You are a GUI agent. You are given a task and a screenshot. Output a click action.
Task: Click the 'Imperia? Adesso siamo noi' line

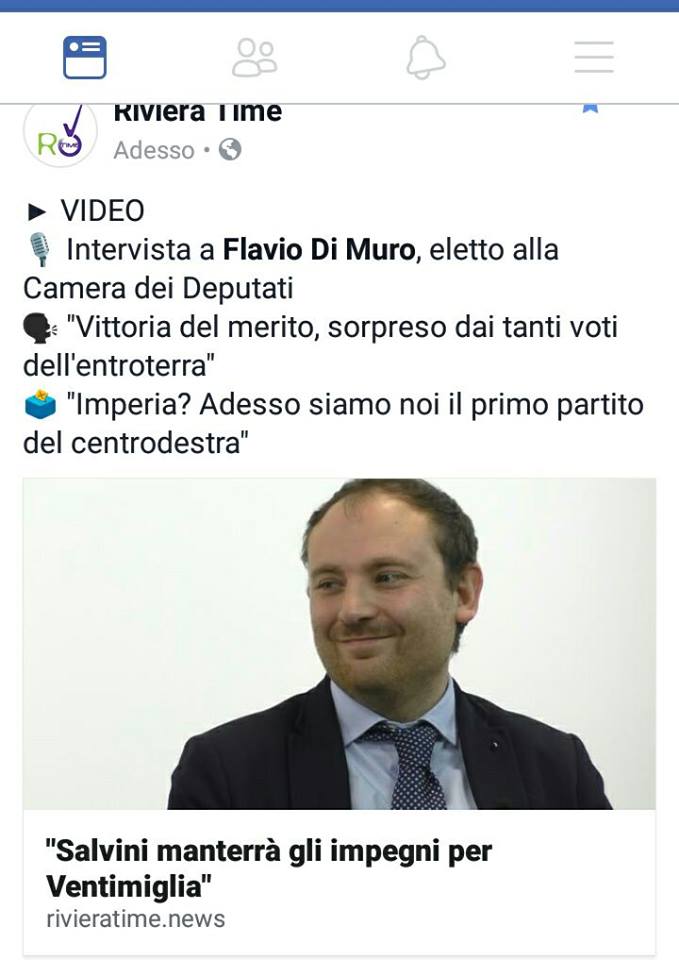coord(334,424)
